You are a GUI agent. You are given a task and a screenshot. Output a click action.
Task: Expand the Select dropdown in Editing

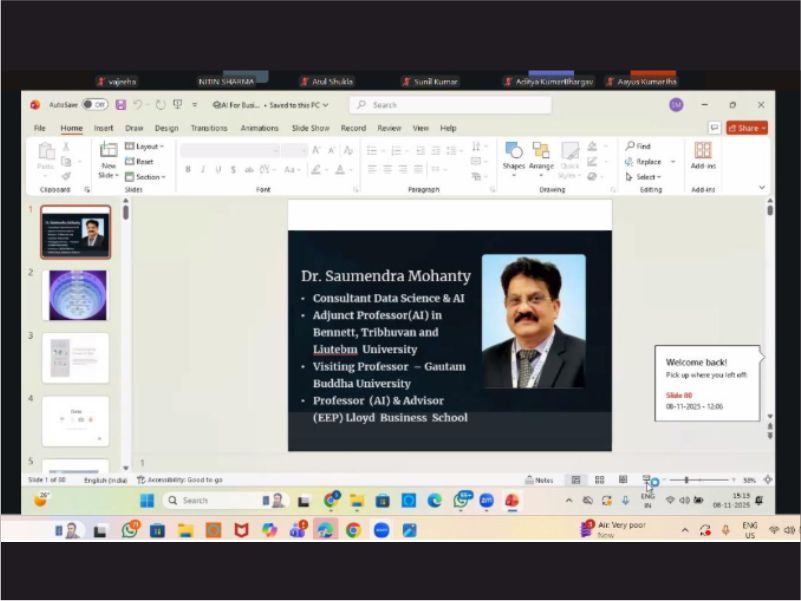click(643, 176)
